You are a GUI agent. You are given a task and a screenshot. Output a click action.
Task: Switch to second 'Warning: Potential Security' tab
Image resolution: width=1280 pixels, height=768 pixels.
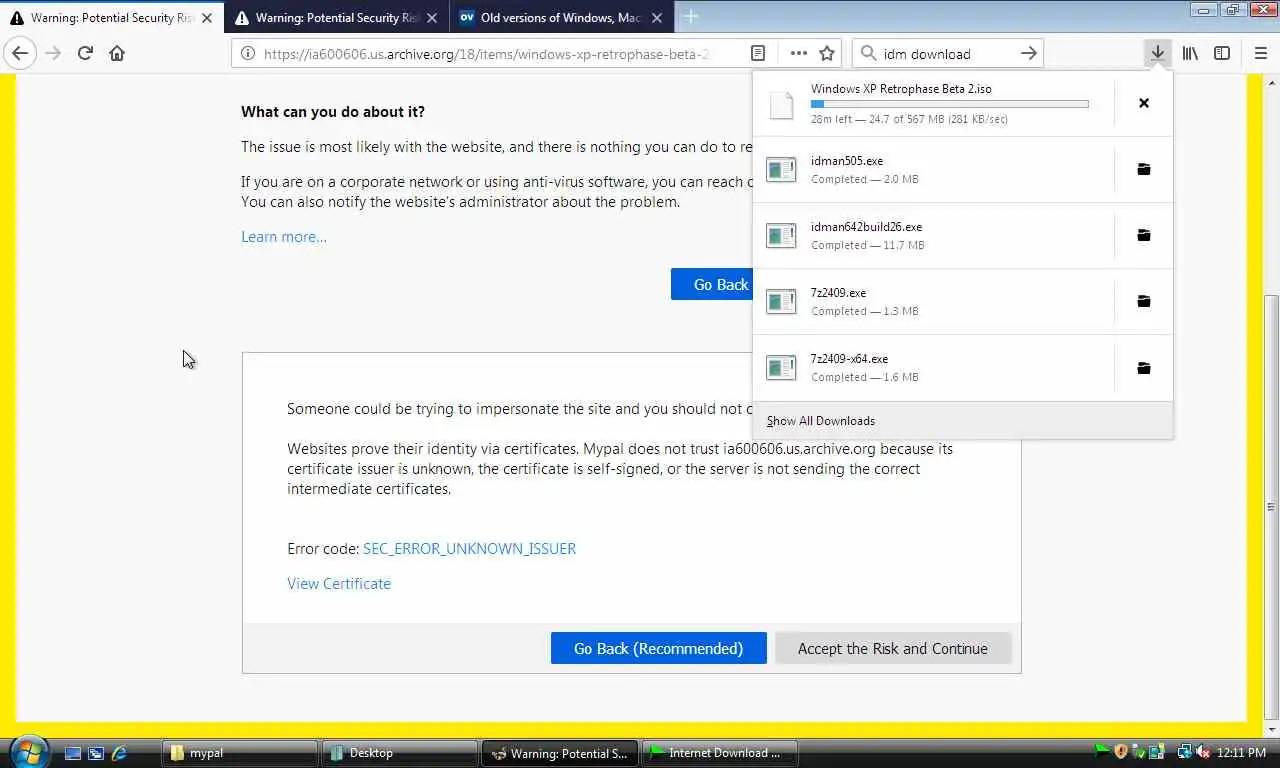pos(336,18)
